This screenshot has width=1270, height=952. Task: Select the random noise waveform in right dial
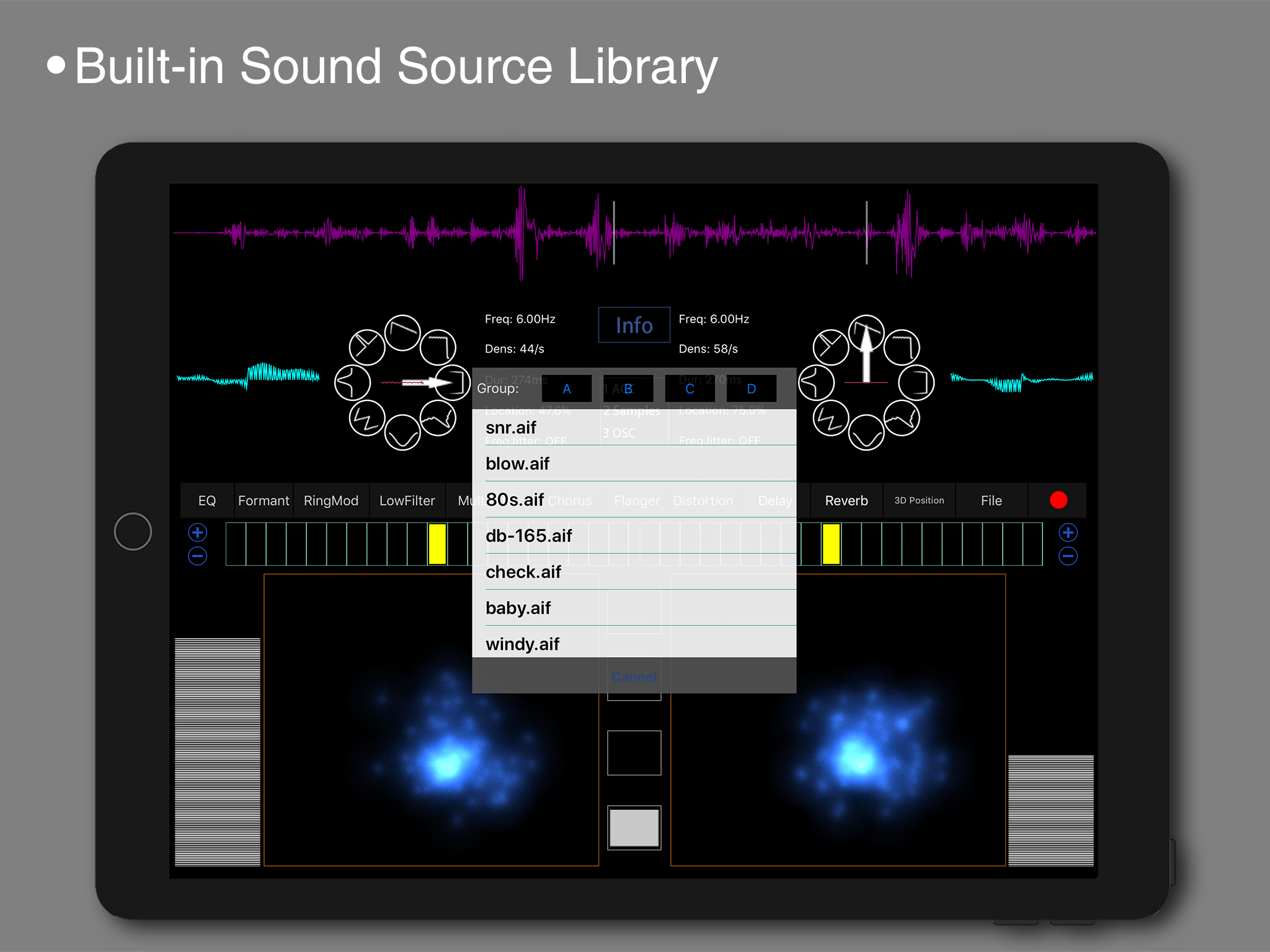point(902,418)
